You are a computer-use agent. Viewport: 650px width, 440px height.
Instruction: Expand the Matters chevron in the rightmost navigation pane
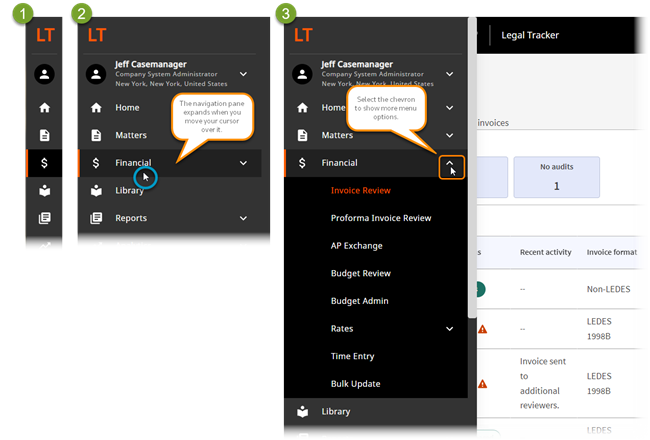[450, 135]
